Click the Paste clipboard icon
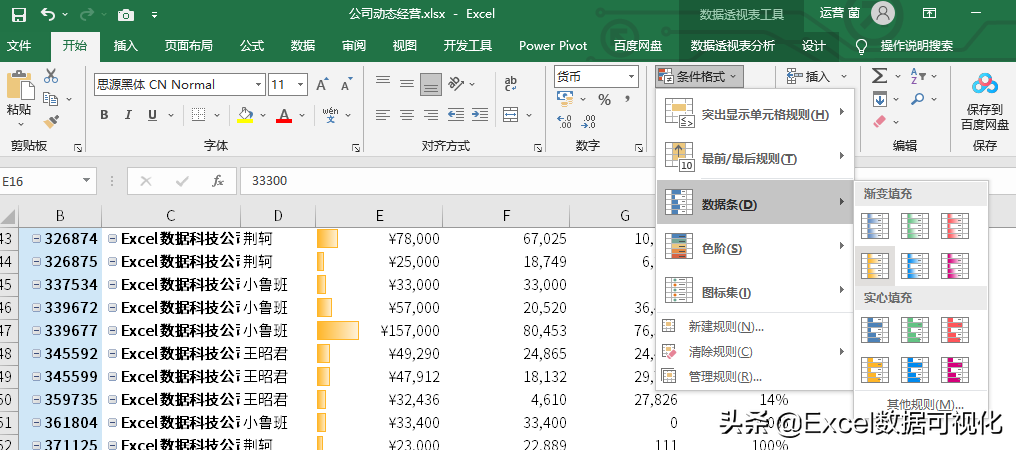 tap(19, 86)
